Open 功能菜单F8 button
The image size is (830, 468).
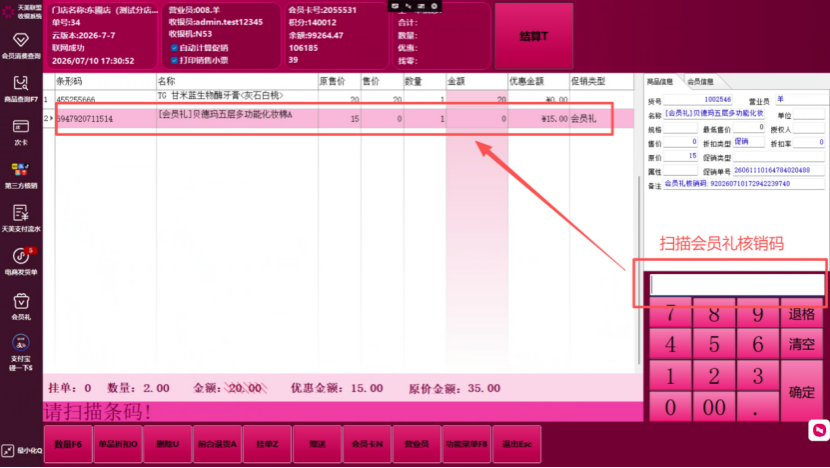(466, 444)
